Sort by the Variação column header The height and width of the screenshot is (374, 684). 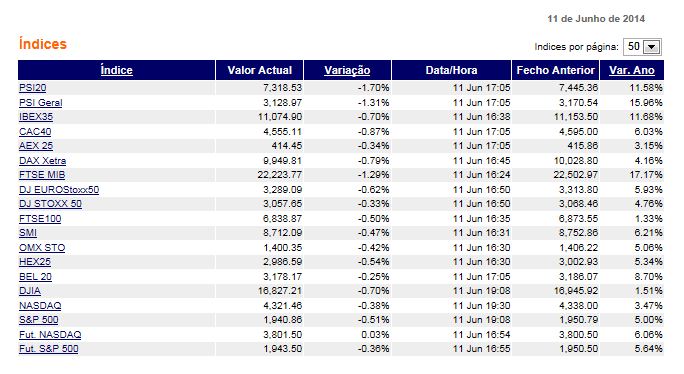click(347, 70)
